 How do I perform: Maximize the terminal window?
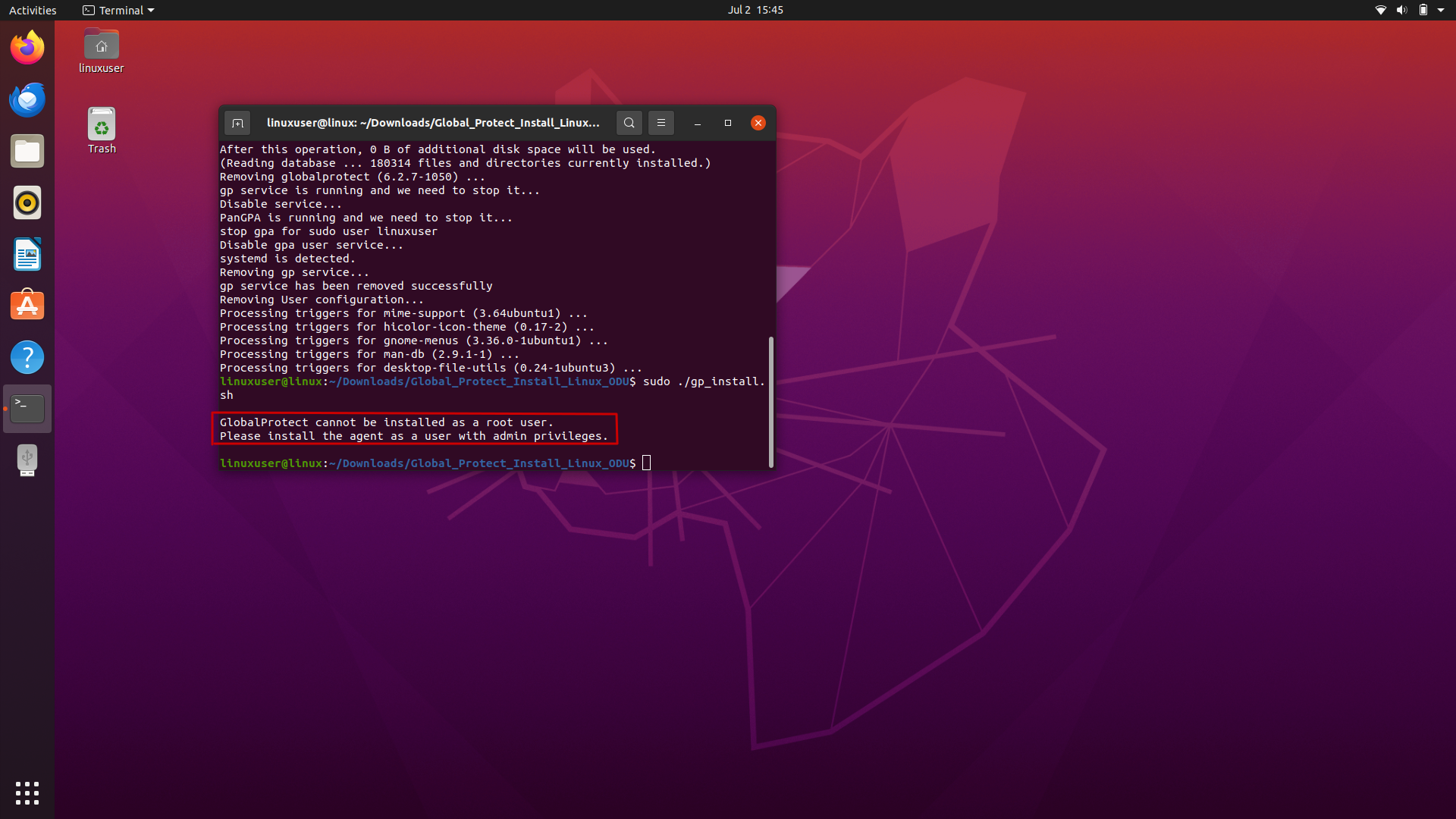[728, 123]
